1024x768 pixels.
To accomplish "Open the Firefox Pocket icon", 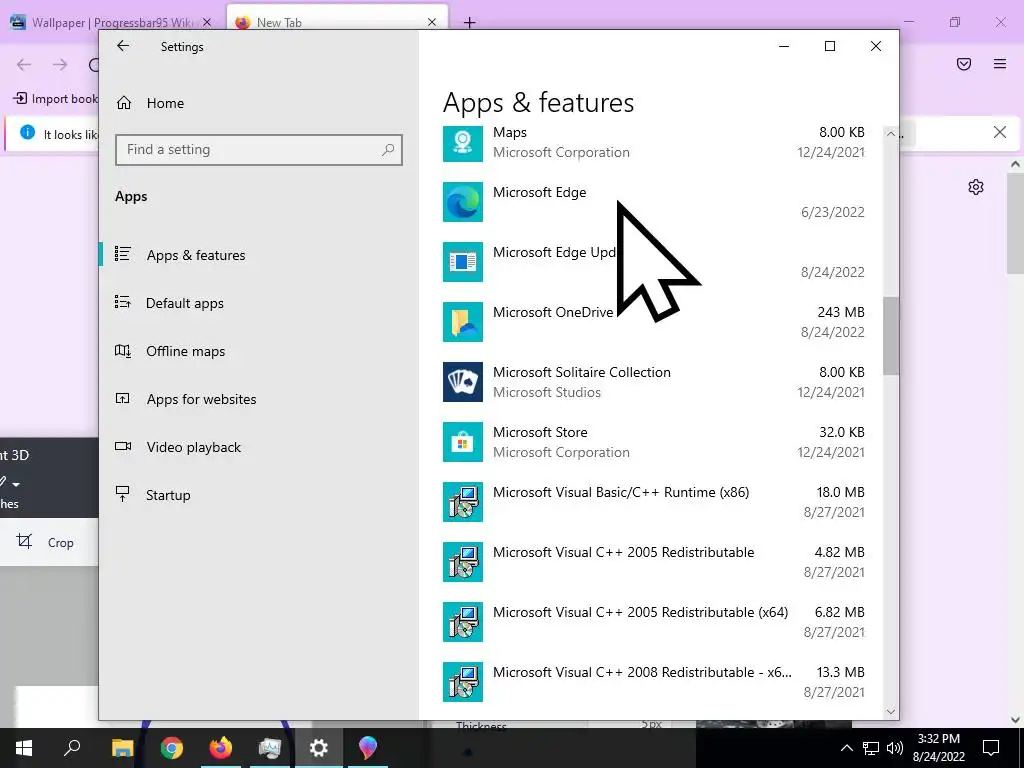I will pyautogui.click(x=964, y=64).
